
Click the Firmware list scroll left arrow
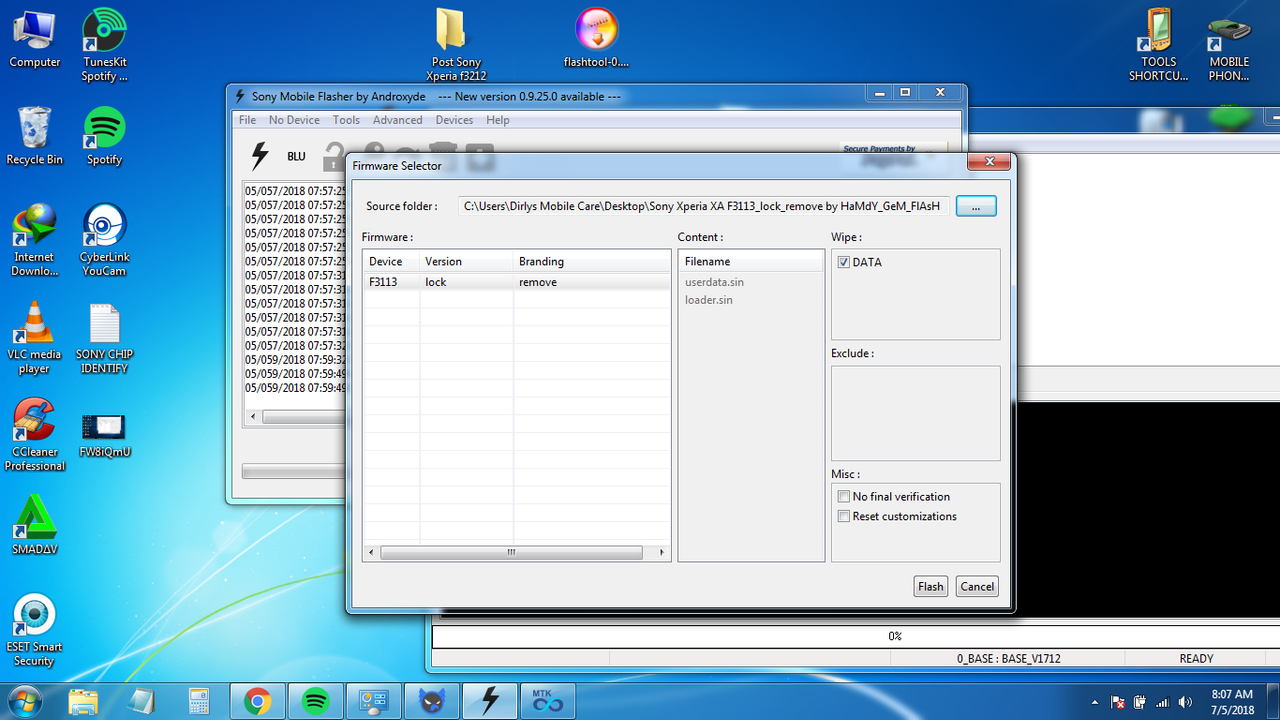coord(371,552)
